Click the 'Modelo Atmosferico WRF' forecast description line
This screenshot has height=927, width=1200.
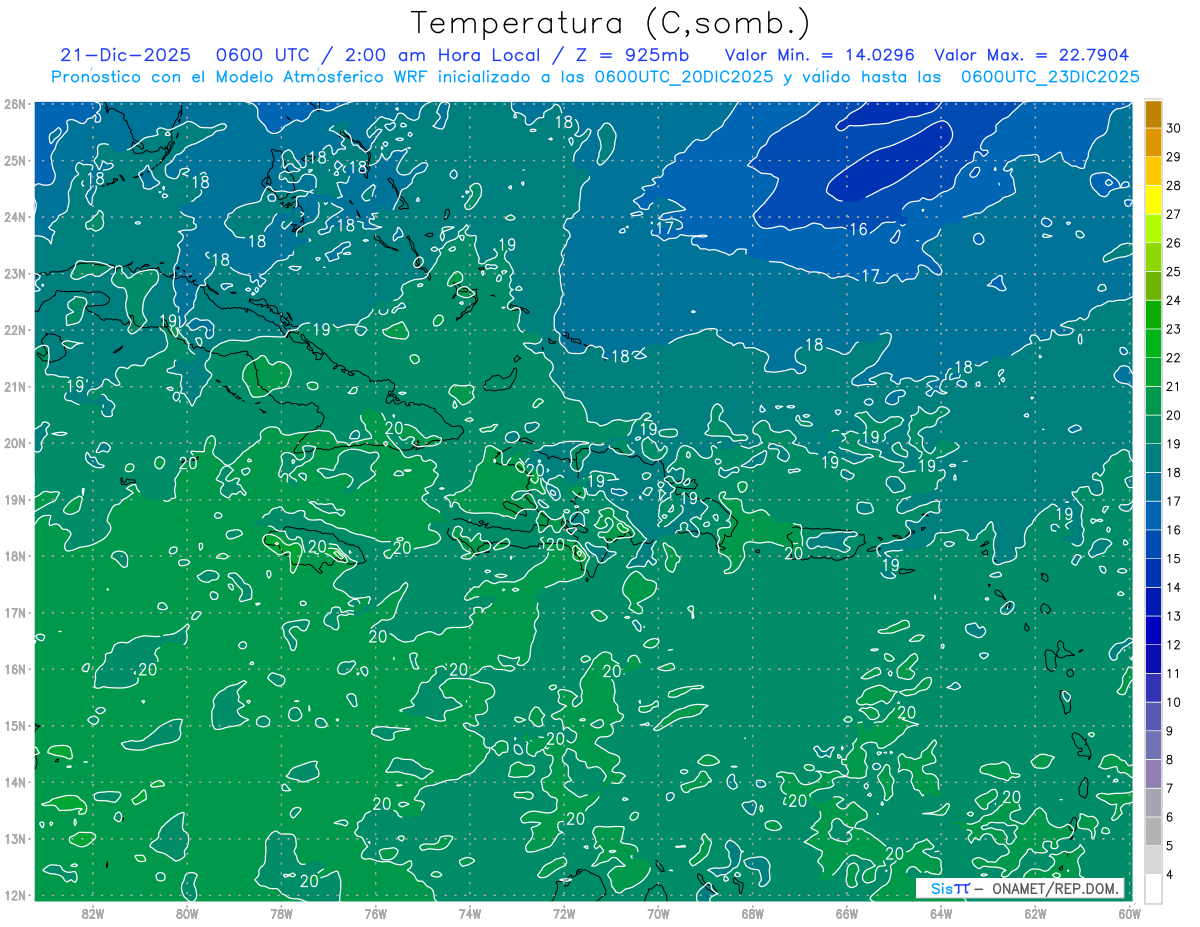point(595,76)
